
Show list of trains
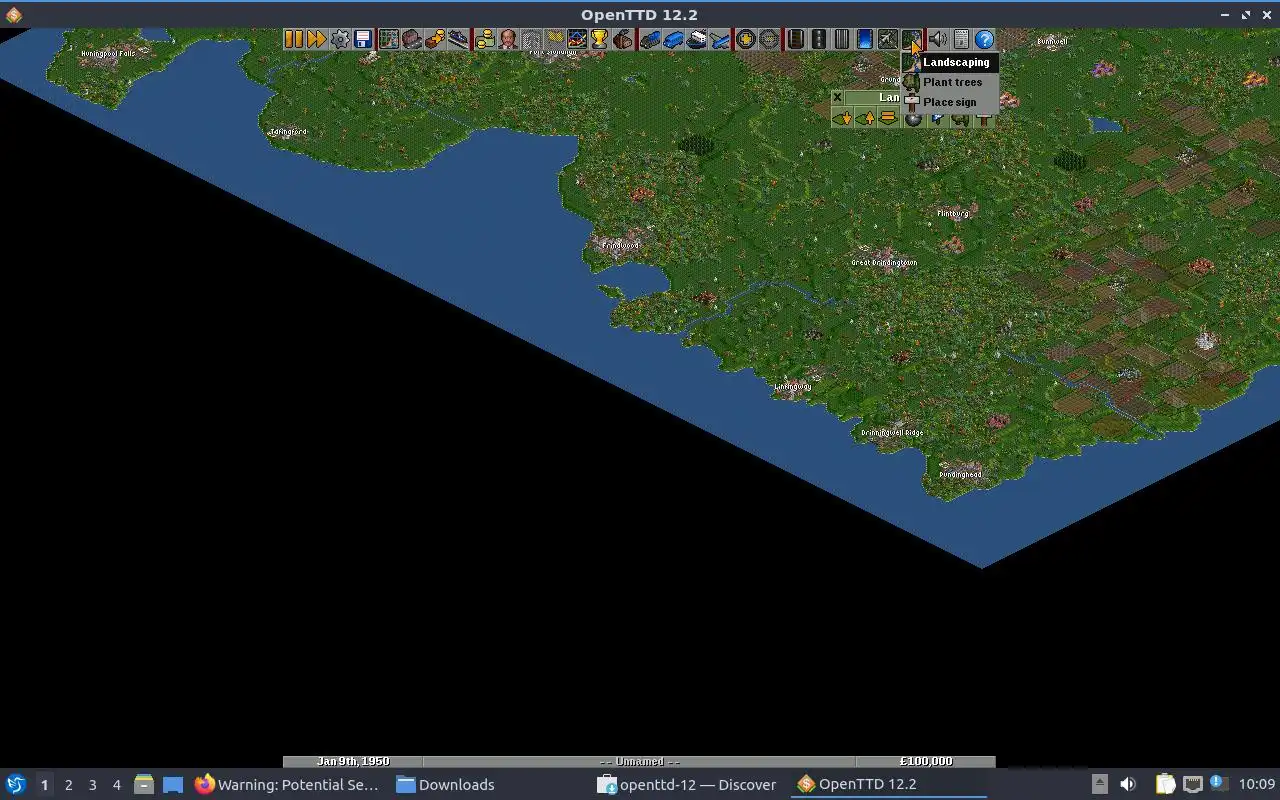coord(650,39)
